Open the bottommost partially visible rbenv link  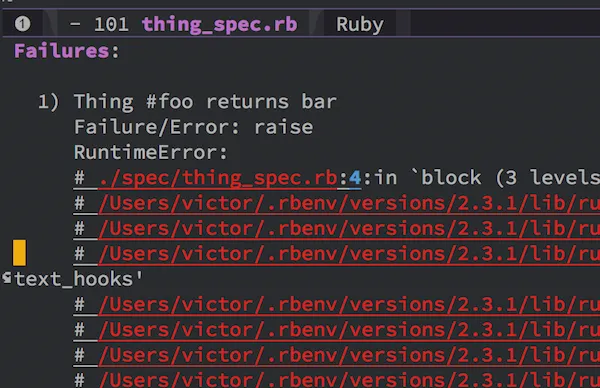[349, 380]
